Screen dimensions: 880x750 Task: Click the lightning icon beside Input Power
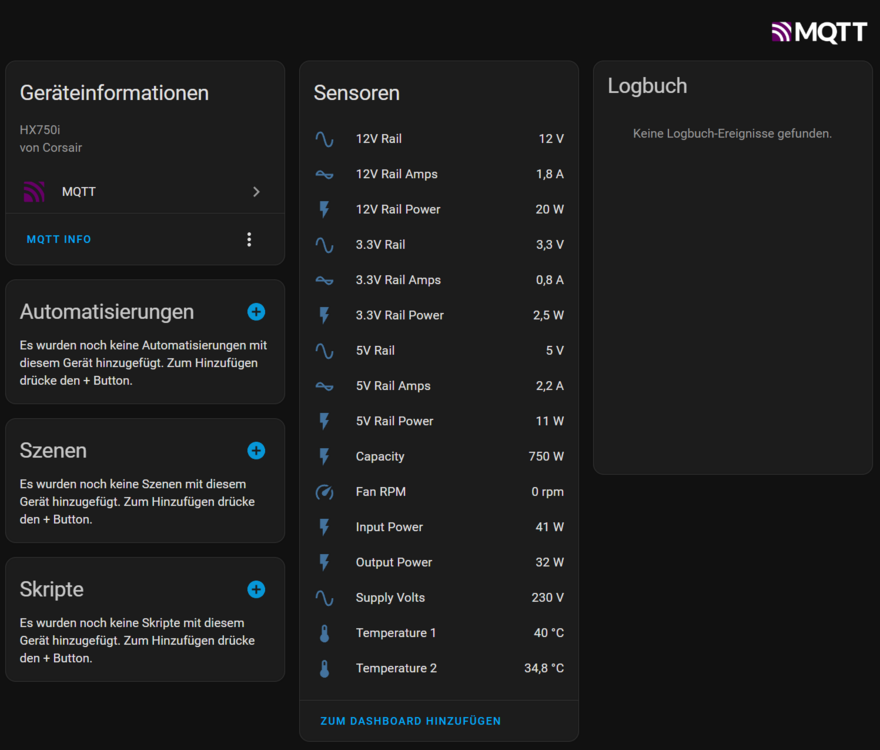click(324, 527)
